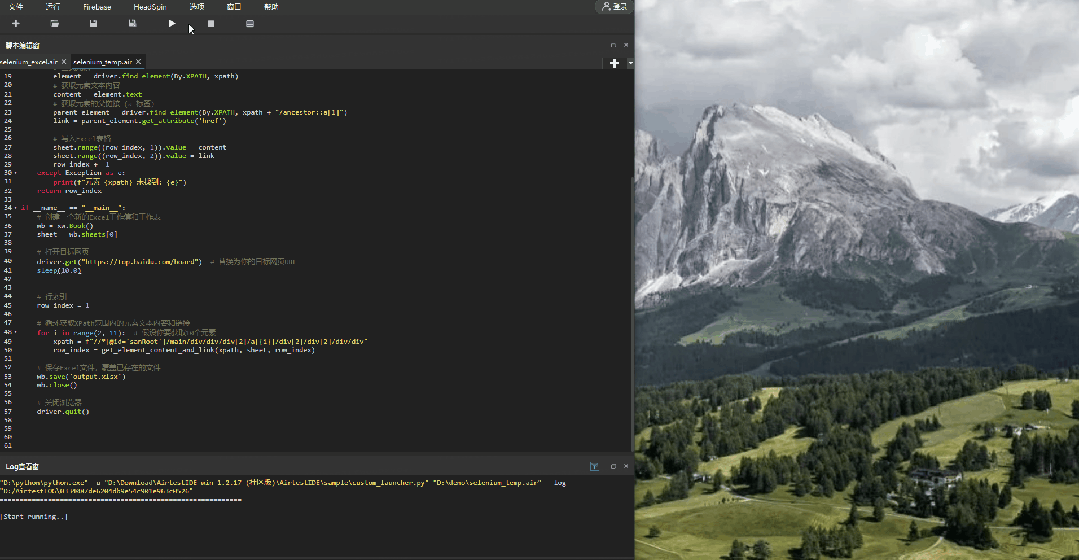The height and width of the screenshot is (560, 1079).
Task: Click the 'sleep(10.0)' code line
Action: [x=59, y=270]
